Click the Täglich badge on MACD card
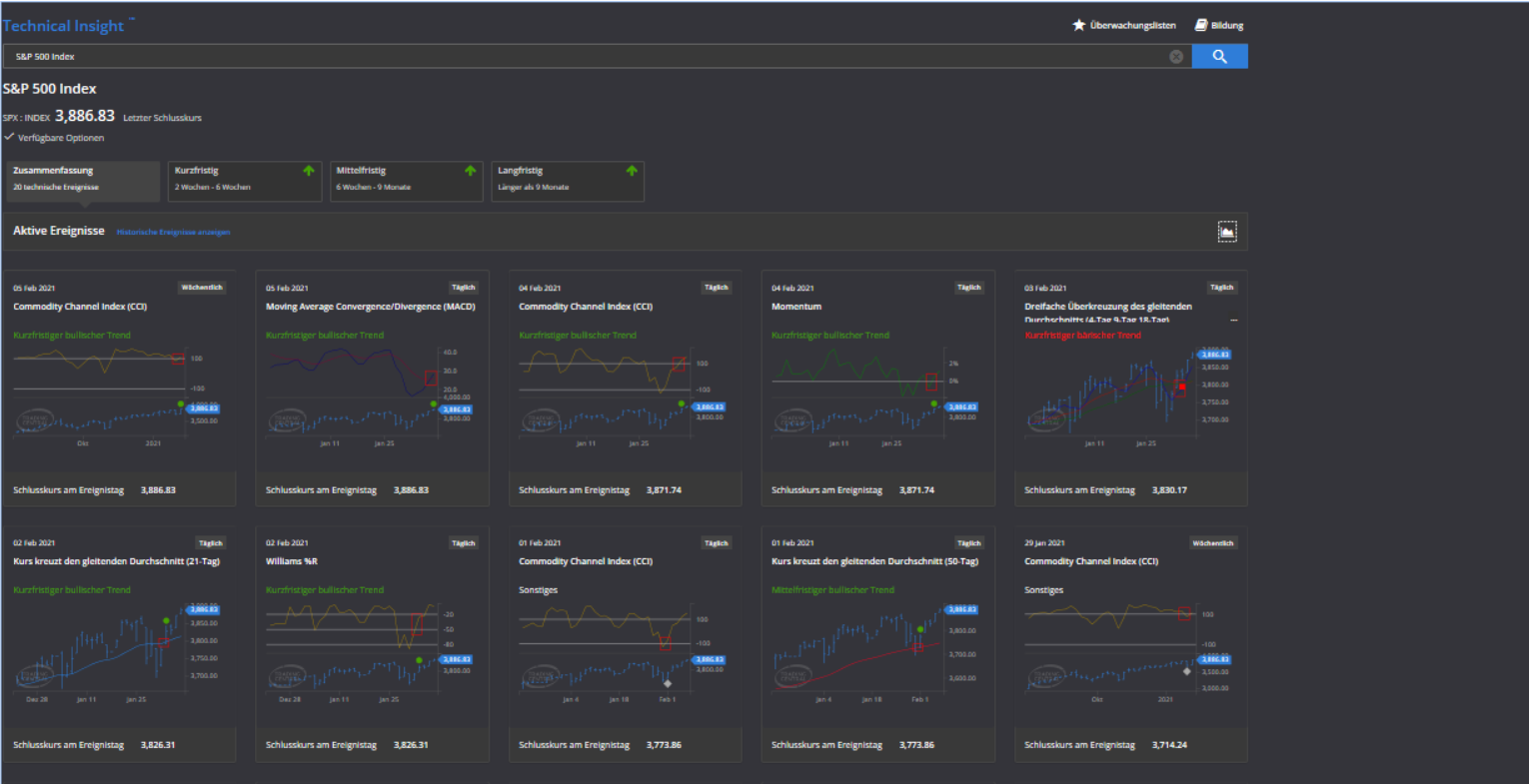Viewport: 1529px width, 784px height. (464, 288)
